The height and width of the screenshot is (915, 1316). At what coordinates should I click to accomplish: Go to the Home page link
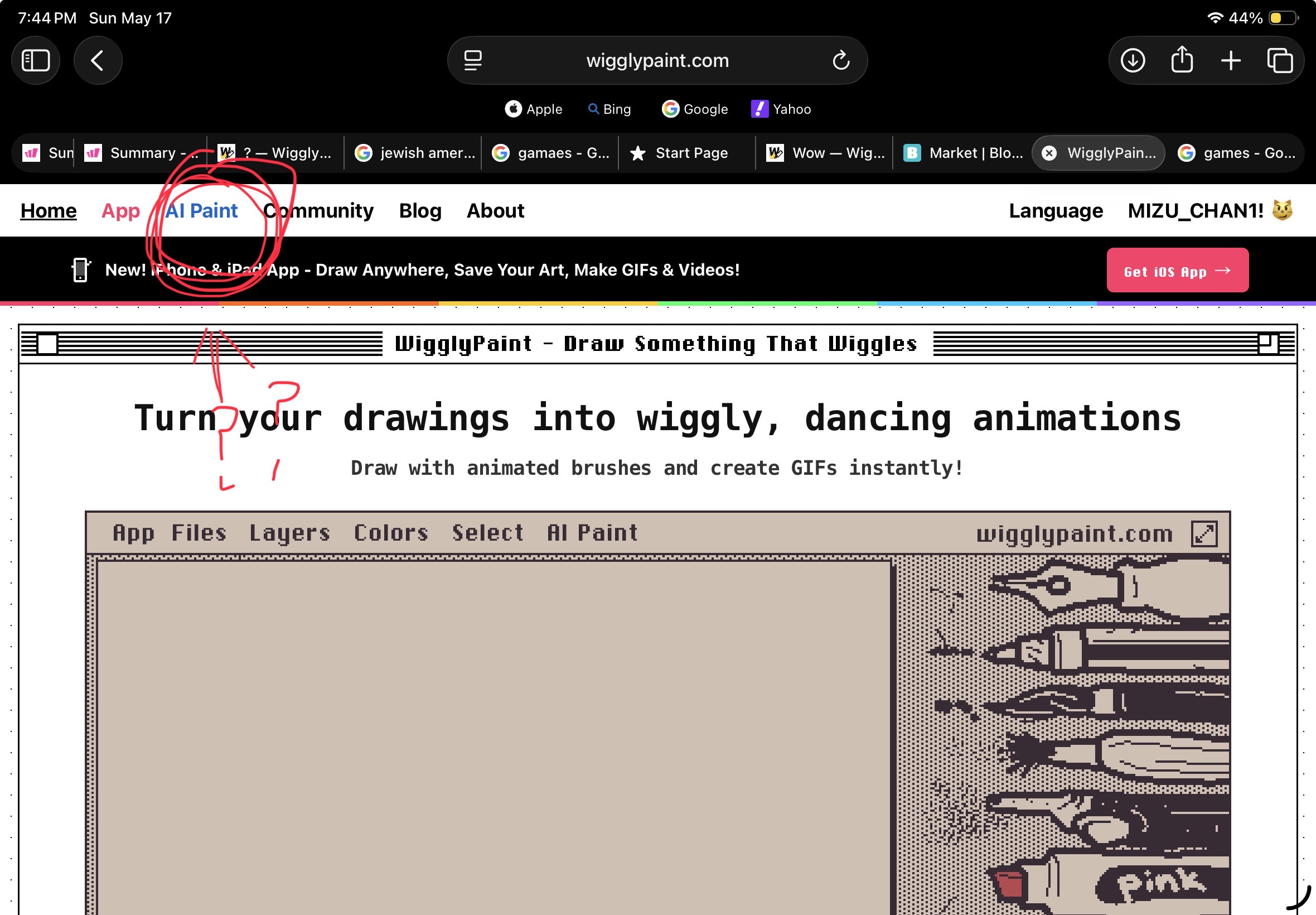[49, 210]
